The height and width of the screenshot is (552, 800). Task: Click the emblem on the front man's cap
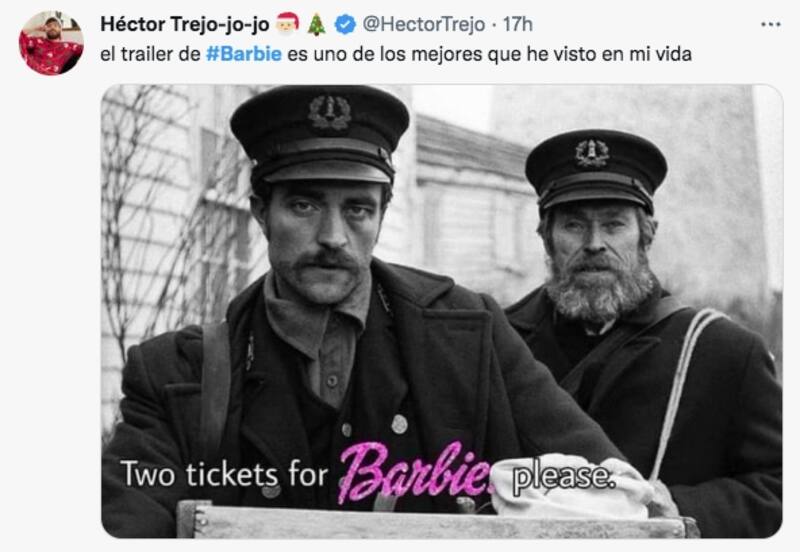pyautogui.click(x=330, y=112)
